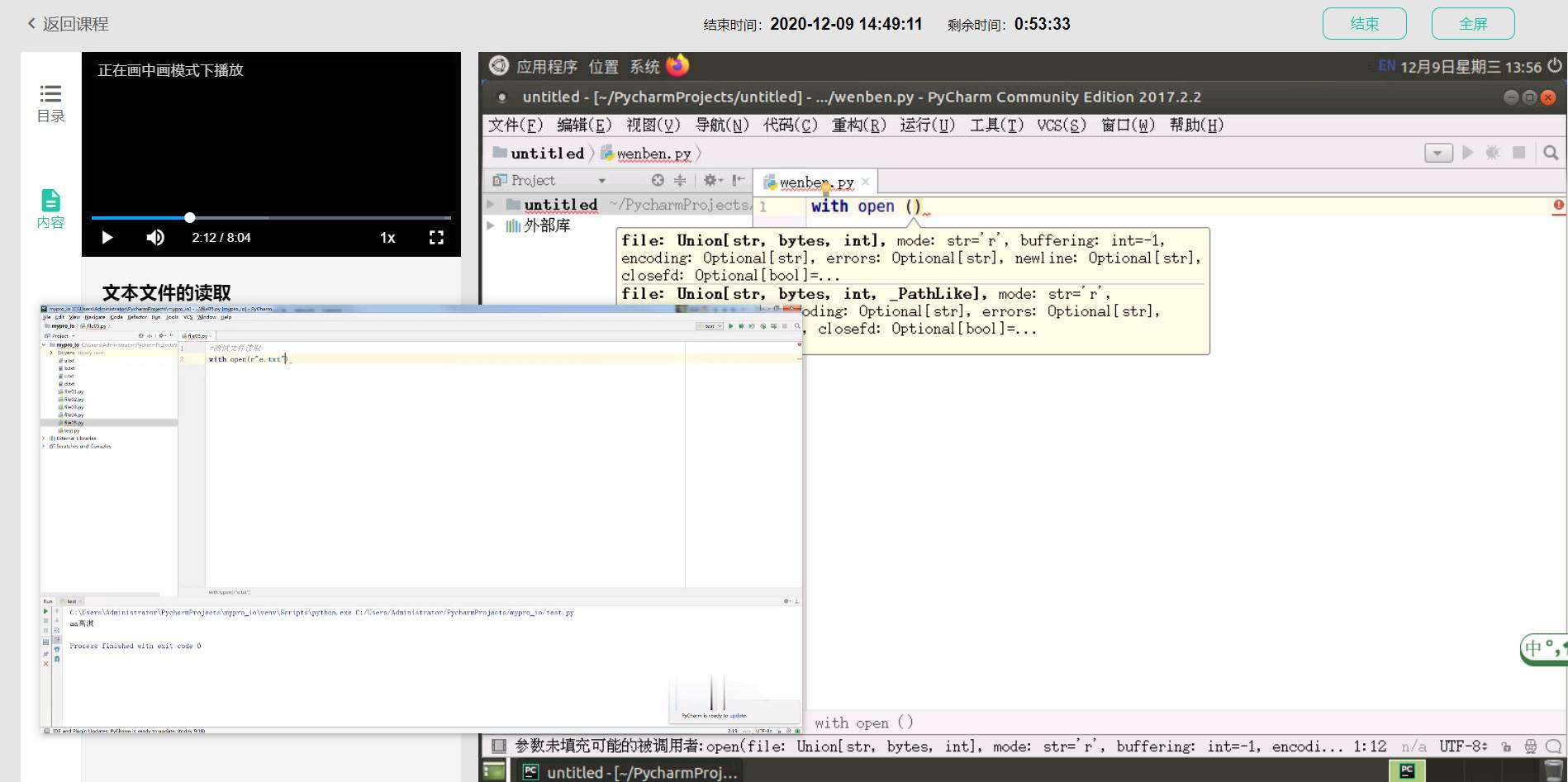
Task: Click the PC workspace switcher icon in bottom panel
Action: pos(1407,771)
